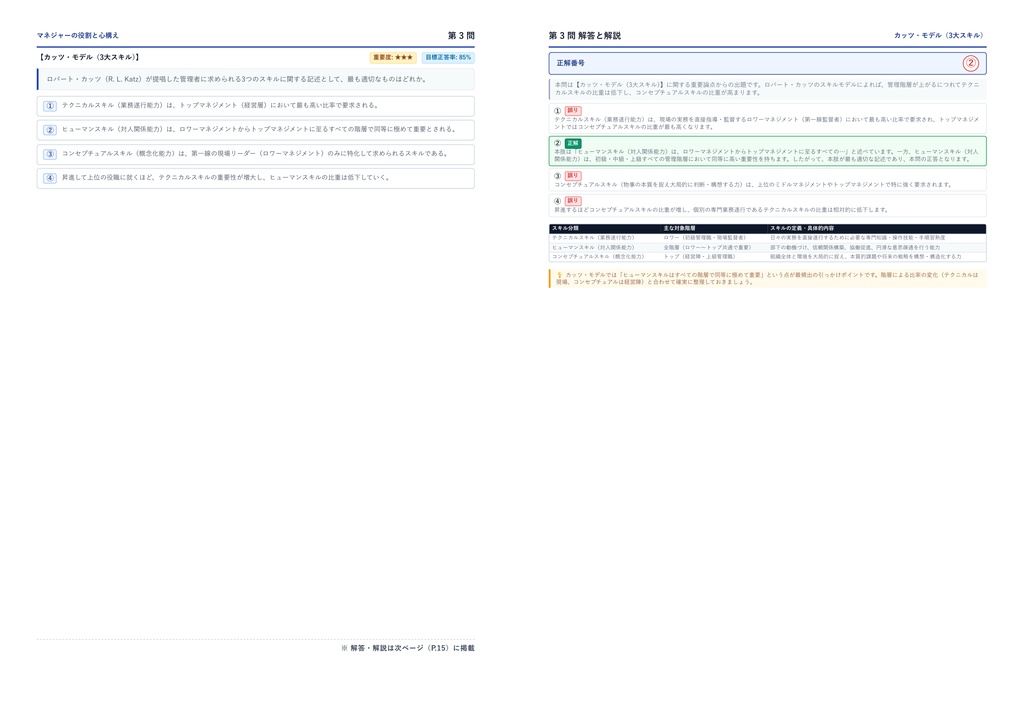Click the green 正解 tag on explanation ②
1024x724 pixels.
(x=573, y=143)
